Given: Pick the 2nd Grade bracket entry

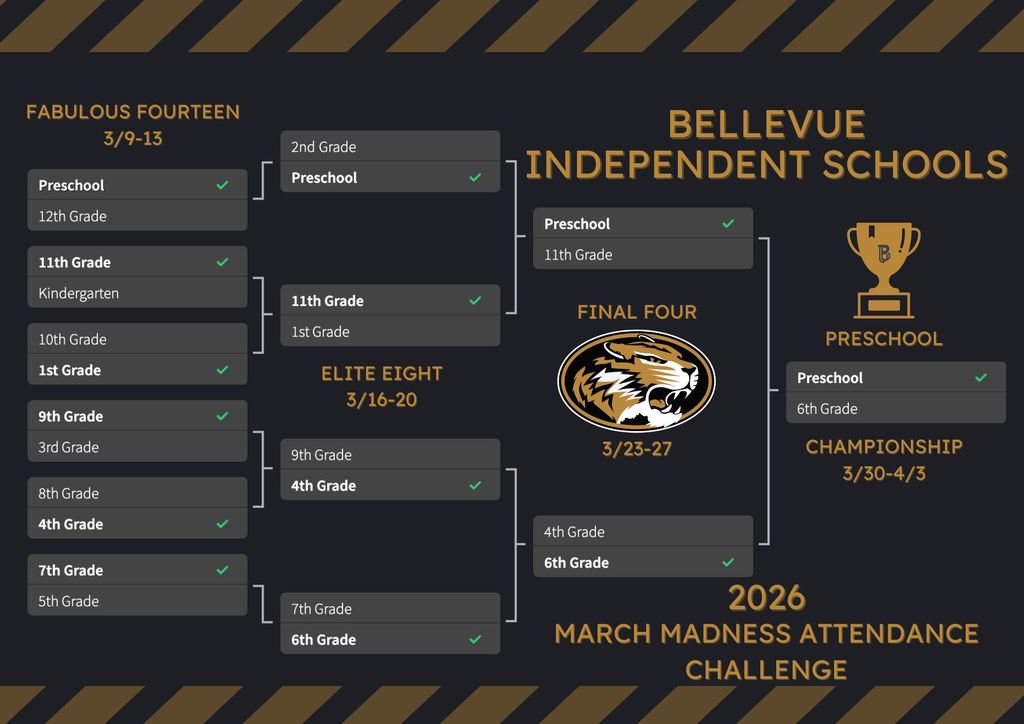Looking at the screenshot, I should [x=390, y=147].
